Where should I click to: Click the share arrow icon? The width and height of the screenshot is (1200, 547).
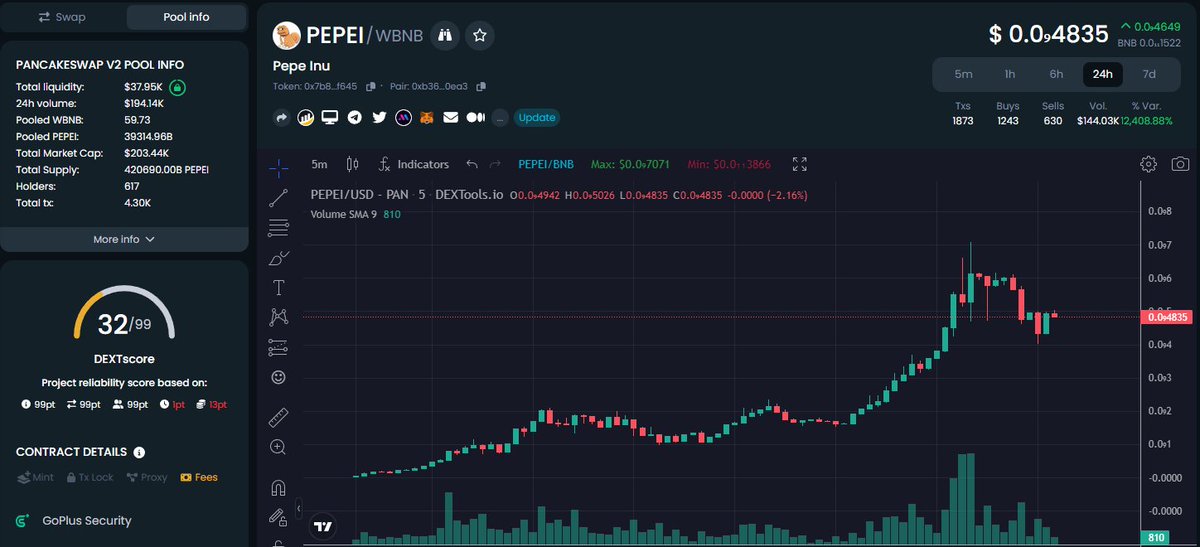pos(282,117)
